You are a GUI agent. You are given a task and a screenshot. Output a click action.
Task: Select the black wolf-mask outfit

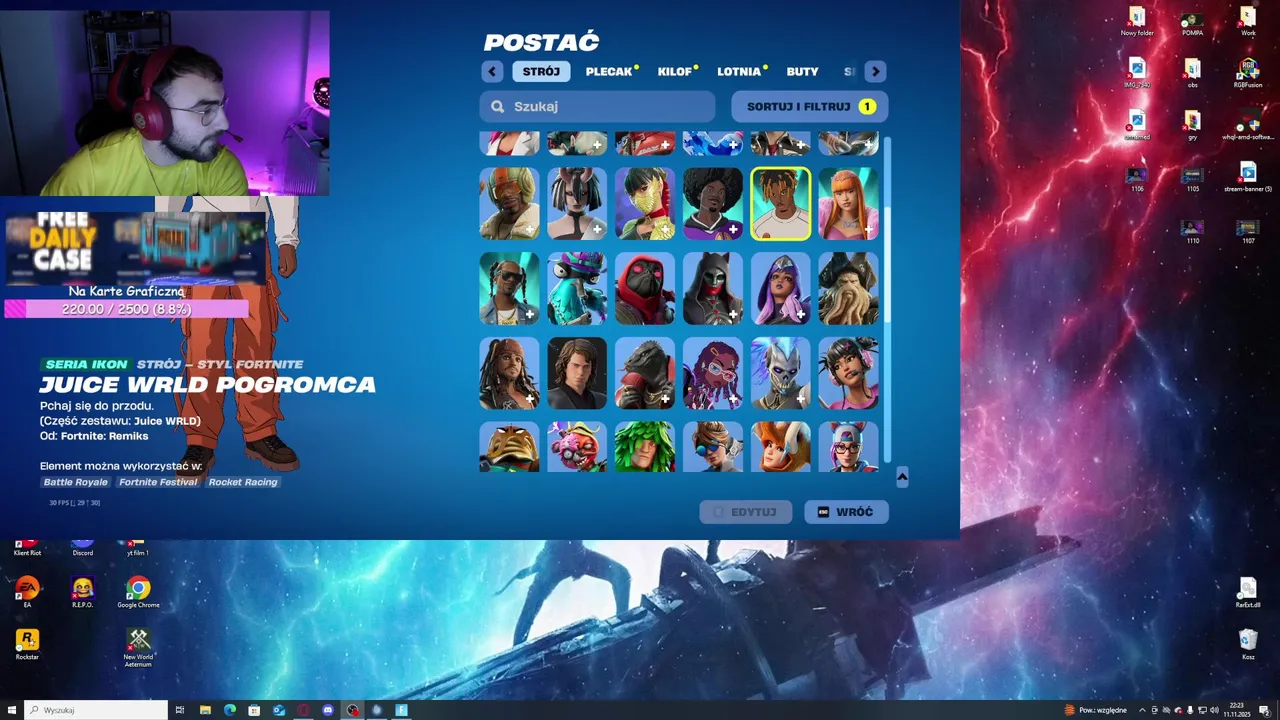click(713, 289)
